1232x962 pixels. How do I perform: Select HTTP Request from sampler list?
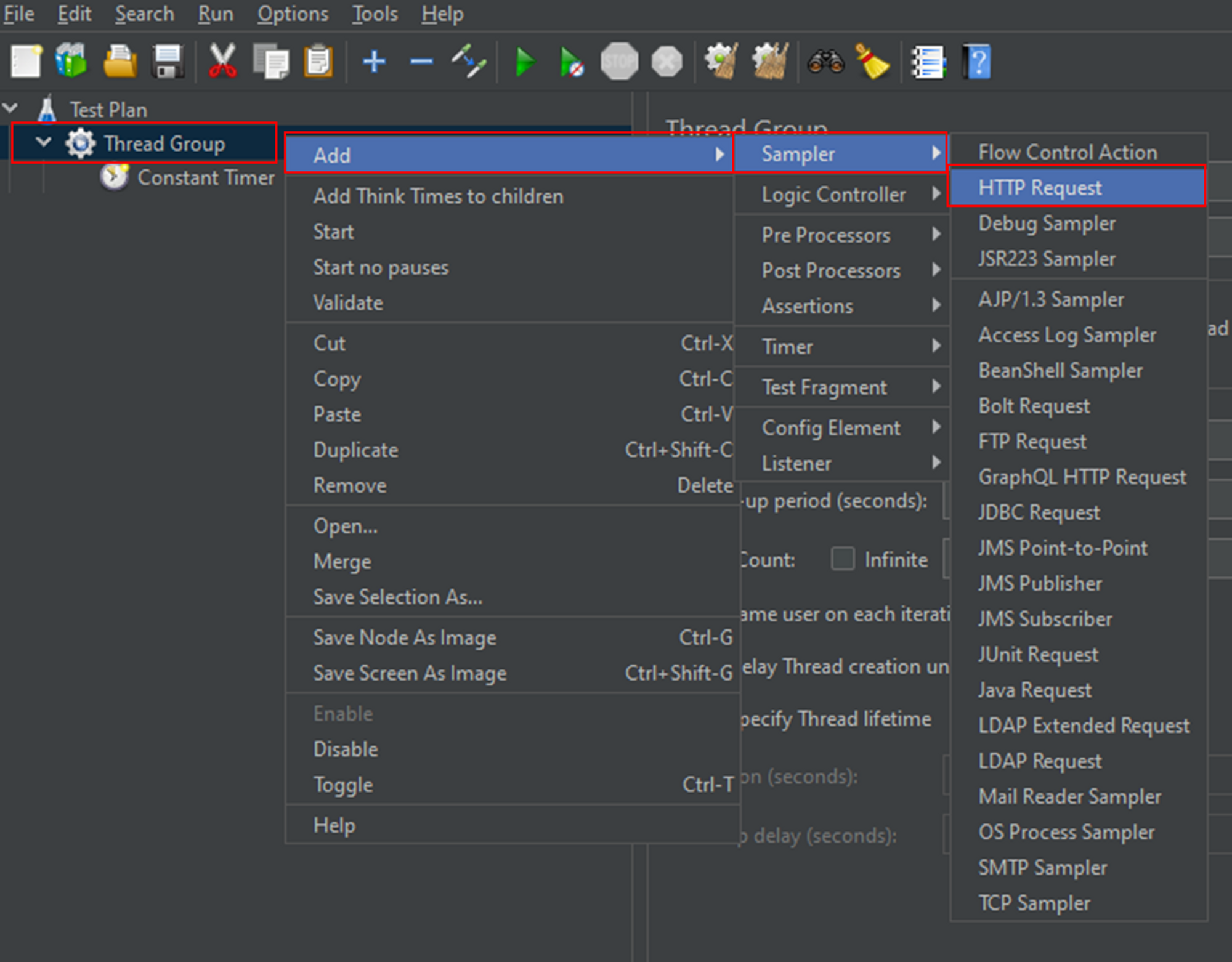pyautogui.click(x=1040, y=187)
